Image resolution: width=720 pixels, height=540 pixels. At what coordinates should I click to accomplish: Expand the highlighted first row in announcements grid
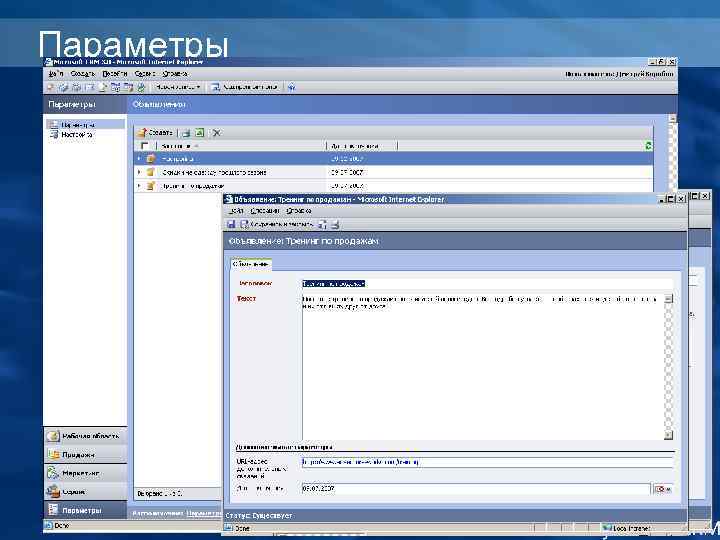pos(139,158)
